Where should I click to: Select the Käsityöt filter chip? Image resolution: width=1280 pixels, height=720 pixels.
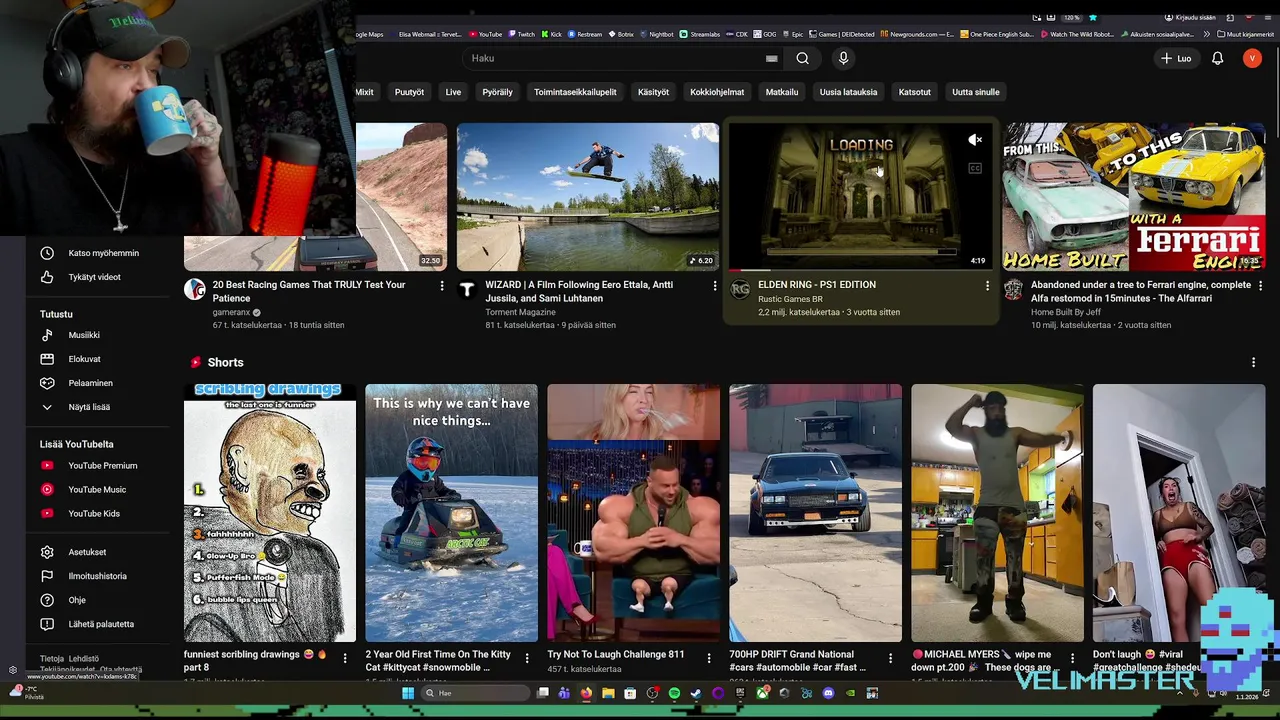point(653,92)
